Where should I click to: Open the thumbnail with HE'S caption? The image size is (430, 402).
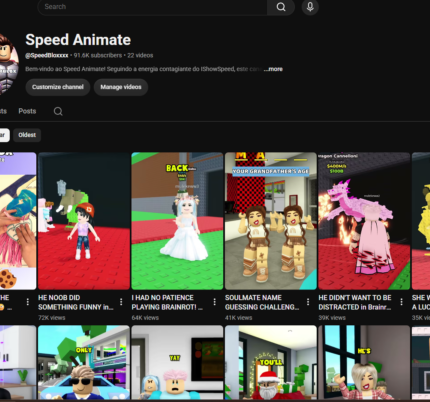click(x=364, y=362)
